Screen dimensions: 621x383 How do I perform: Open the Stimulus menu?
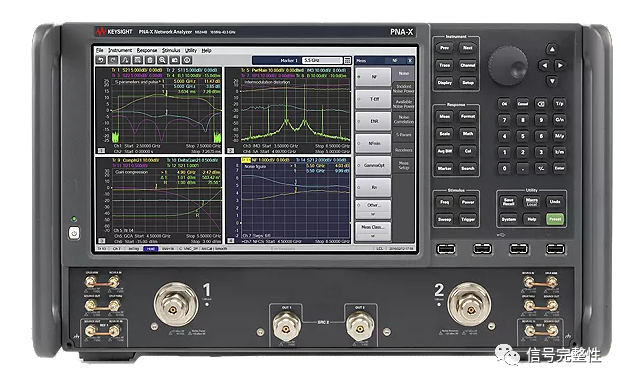tap(171, 50)
